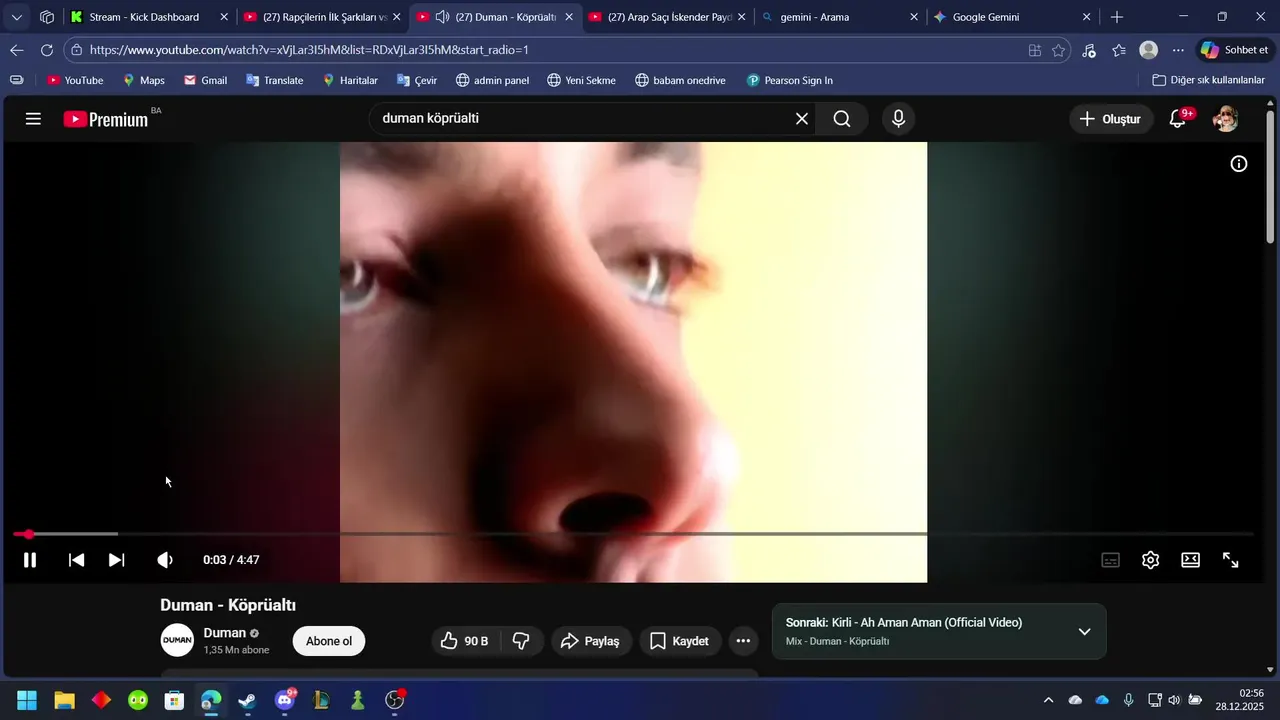This screenshot has width=1280, height=720.
Task: Open the browser favorites list icon
Action: pos(1119,50)
